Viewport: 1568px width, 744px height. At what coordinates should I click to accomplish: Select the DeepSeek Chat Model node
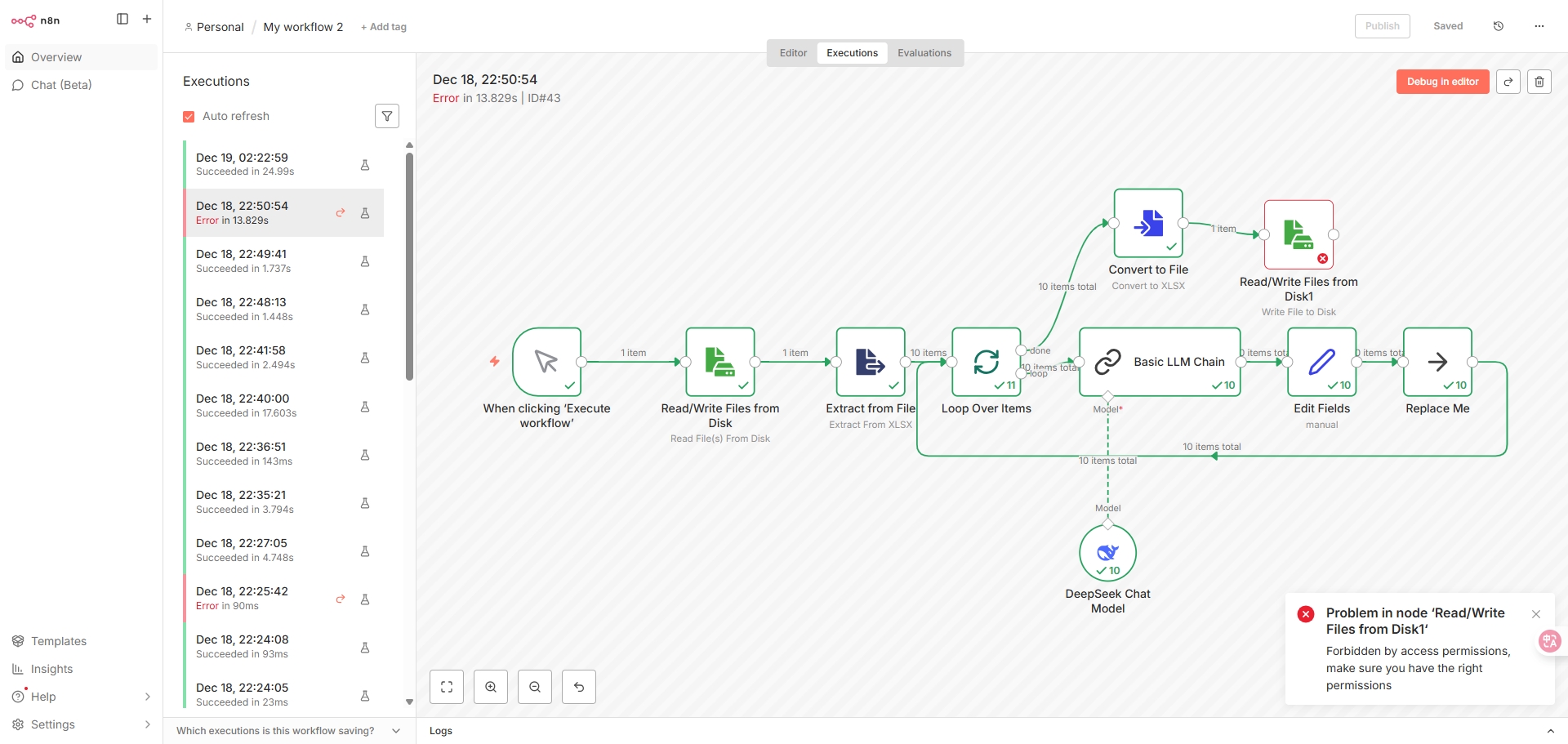click(1107, 553)
